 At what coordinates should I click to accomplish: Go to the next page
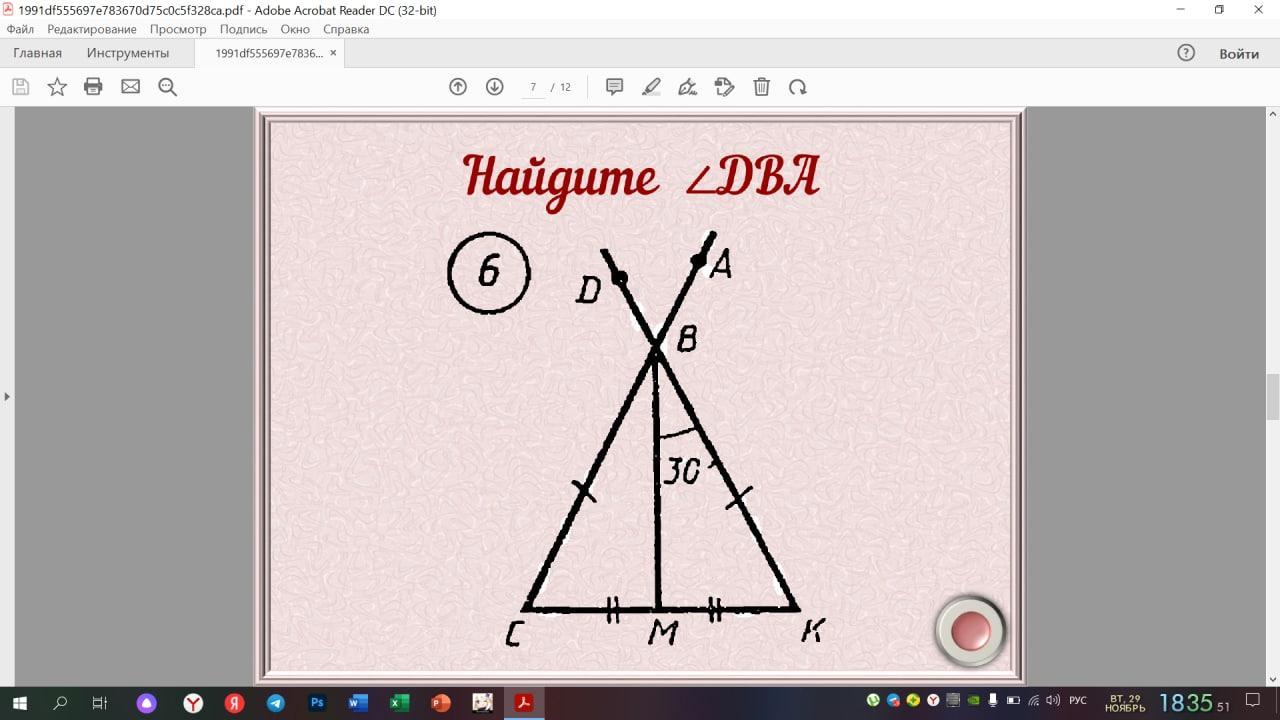click(494, 87)
